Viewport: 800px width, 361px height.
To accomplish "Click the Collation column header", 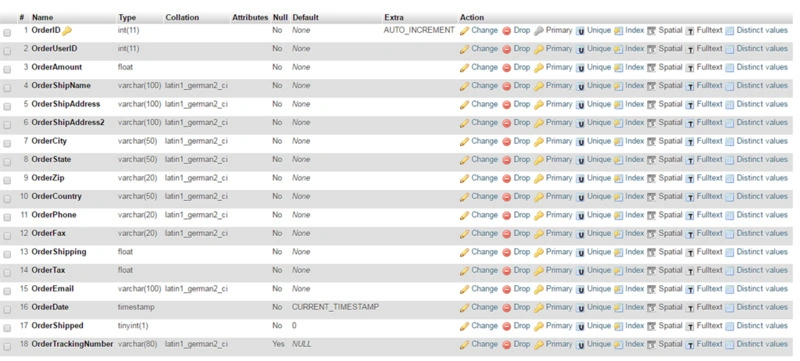I will pyautogui.click(x=182, y=17).
